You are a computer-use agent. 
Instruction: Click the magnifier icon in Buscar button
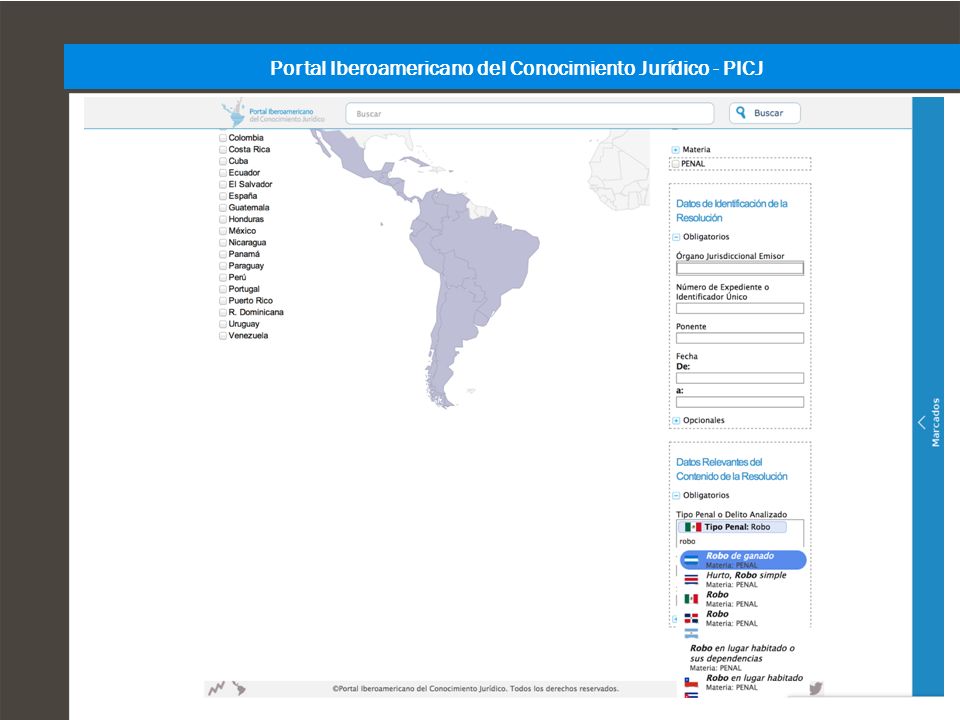point(741,113)
